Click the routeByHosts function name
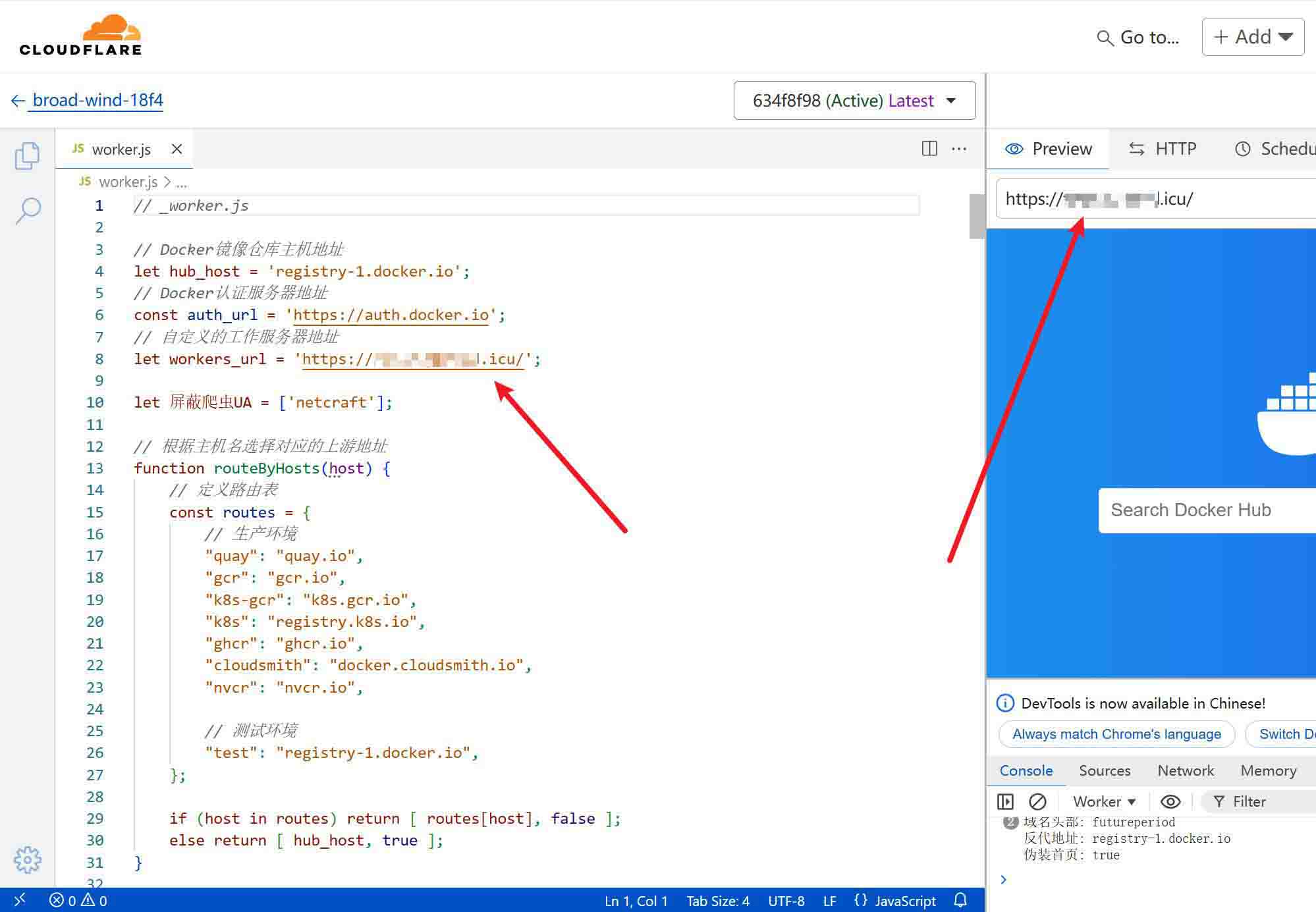The image size is (1316, 912). click(x=267, y=468)
